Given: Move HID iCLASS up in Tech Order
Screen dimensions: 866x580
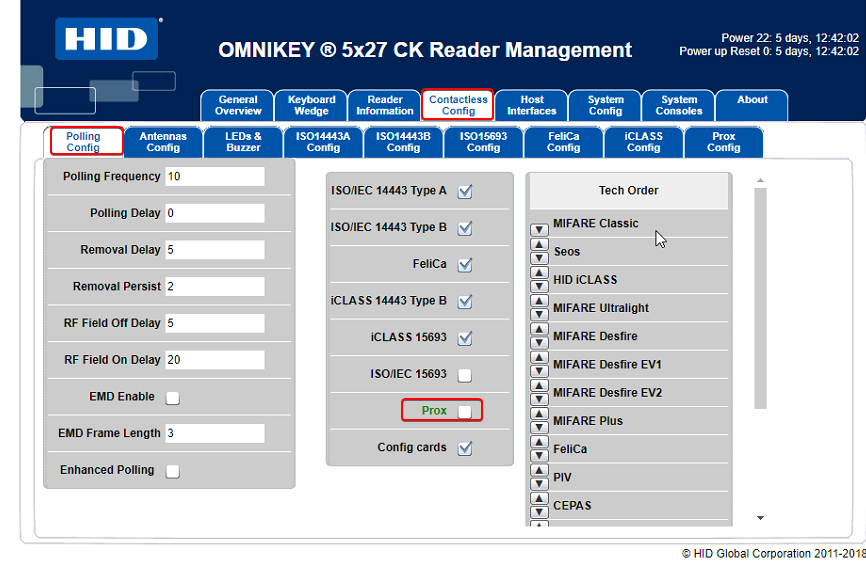Looking at the screenshot, I should 539,273.
